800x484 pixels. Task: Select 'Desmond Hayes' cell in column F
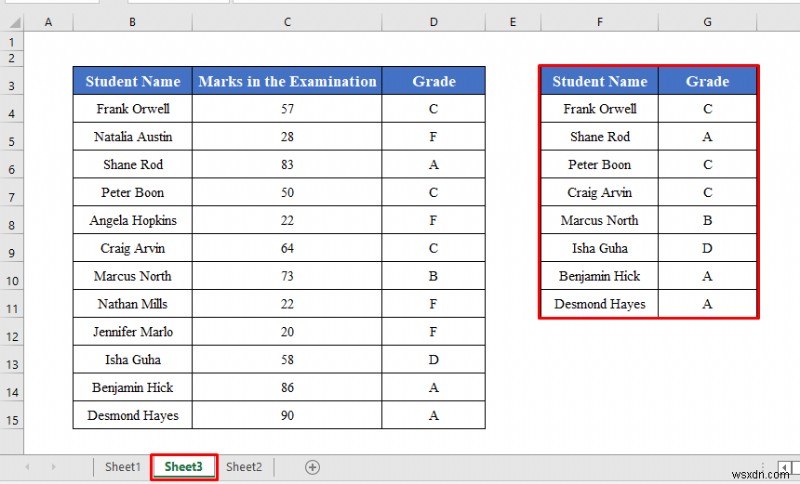pyautogui.click(x=599, y=303)
